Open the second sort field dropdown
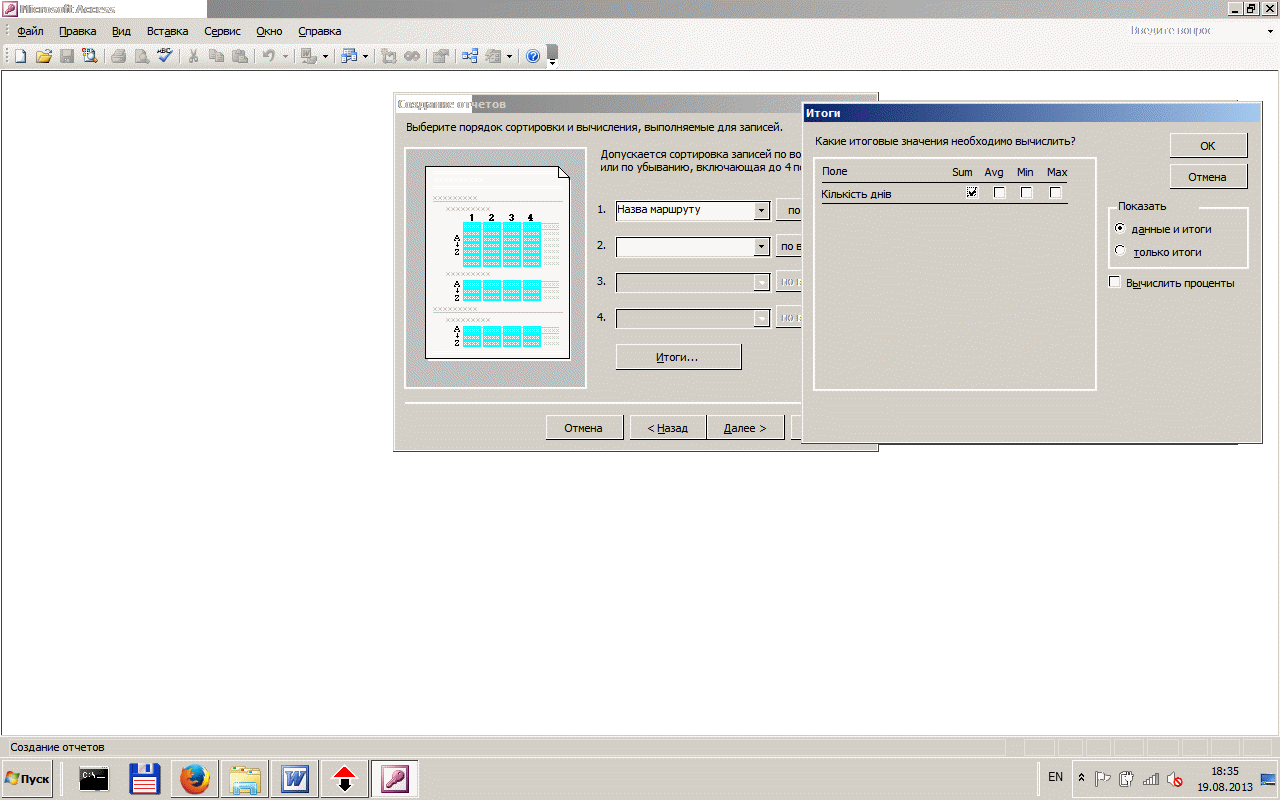The width and height of the screenshot is (1280, 800). point(761,246)
